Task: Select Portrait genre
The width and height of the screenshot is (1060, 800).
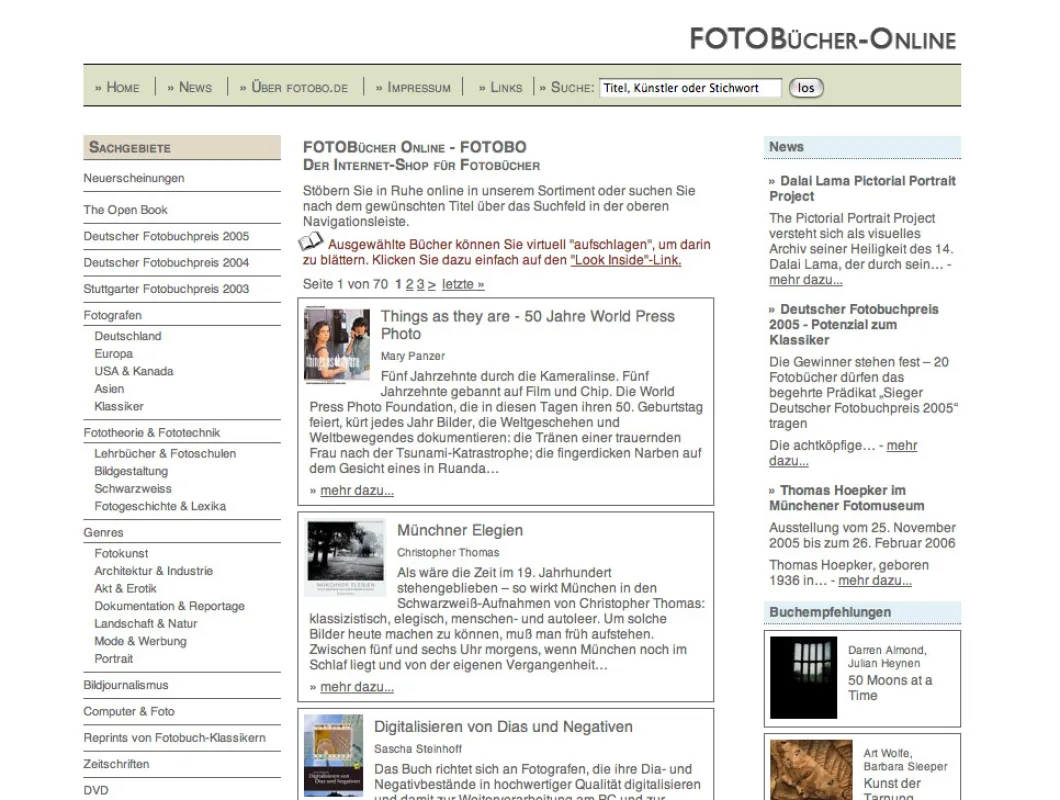Action: pos(114,659)
